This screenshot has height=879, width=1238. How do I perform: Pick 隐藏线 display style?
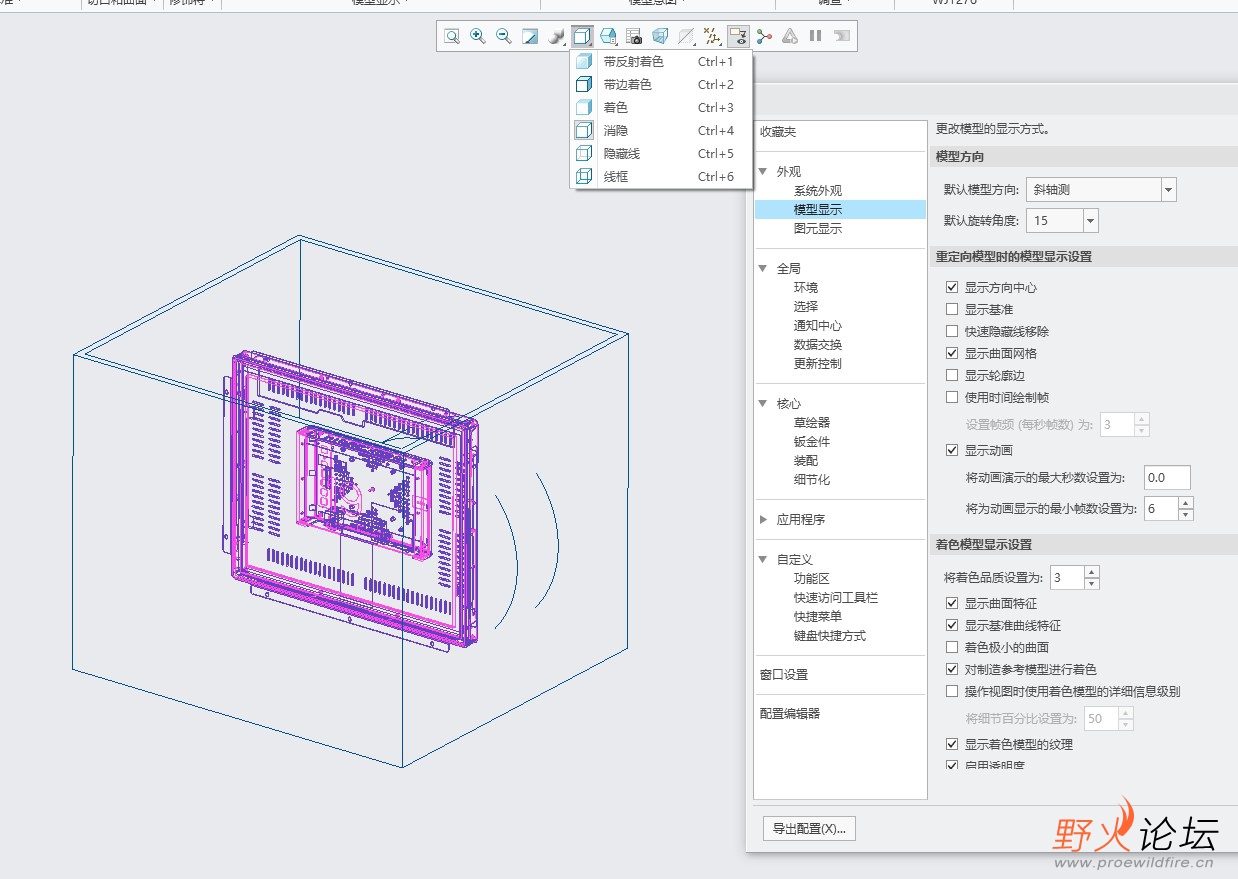(x=661, y=154)
